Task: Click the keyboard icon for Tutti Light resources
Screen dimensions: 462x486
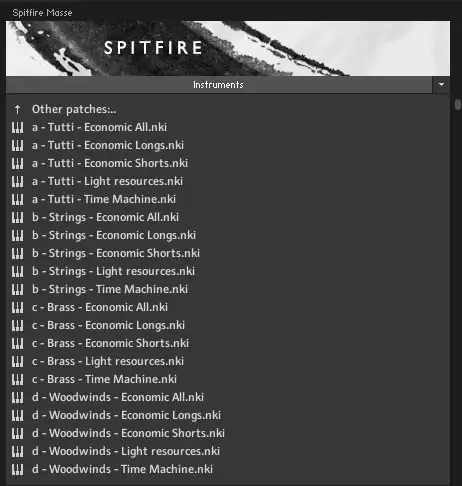Action: click(17, 181)
